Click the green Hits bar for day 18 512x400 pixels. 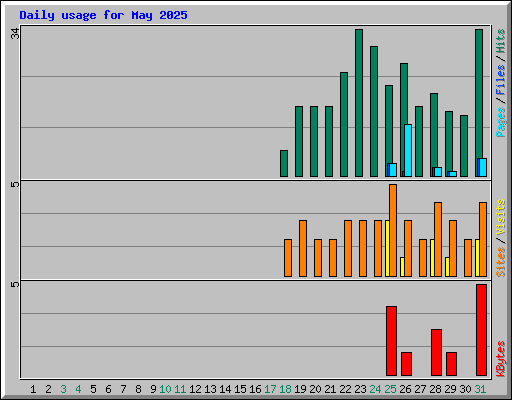(284, 163)
